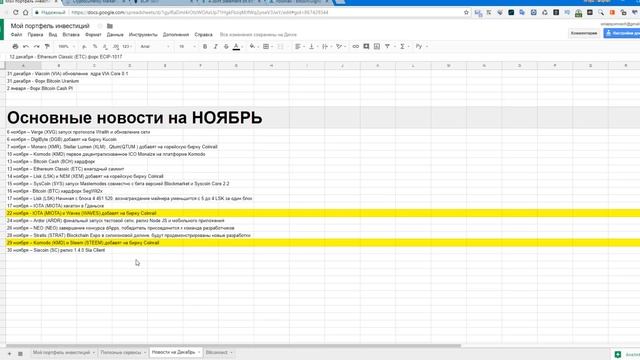640x360 pixels.
Task: Switch to the last sheet tab after Новости на Декабрь
Action: tap(219, 352)
